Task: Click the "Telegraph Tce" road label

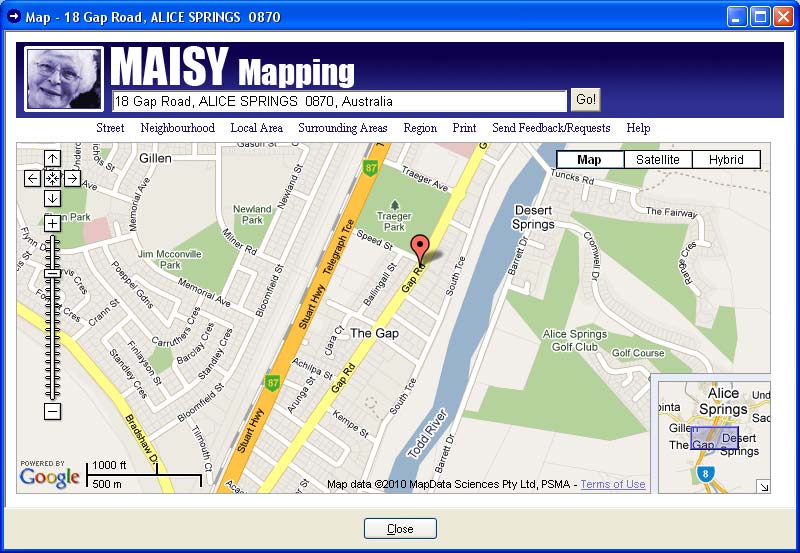Action: 339,247
